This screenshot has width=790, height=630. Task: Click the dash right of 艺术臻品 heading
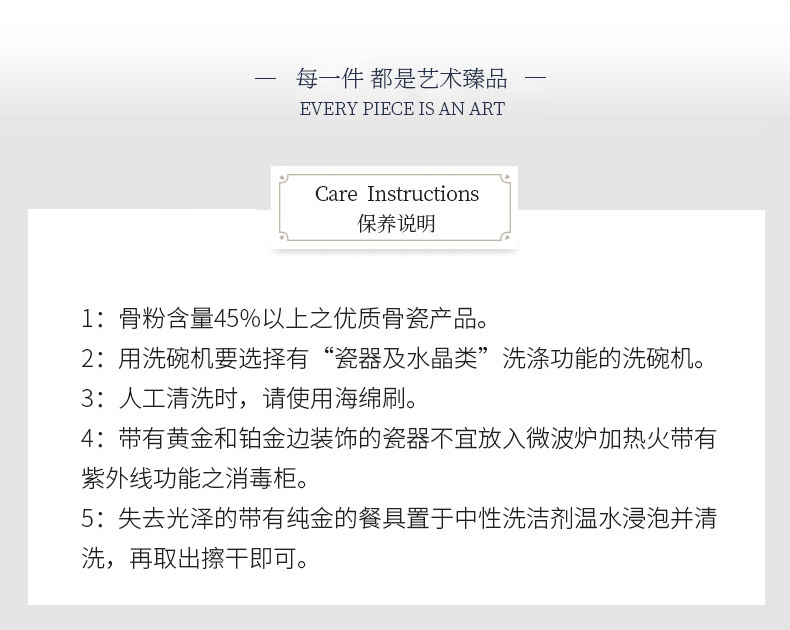pos(536,78)
